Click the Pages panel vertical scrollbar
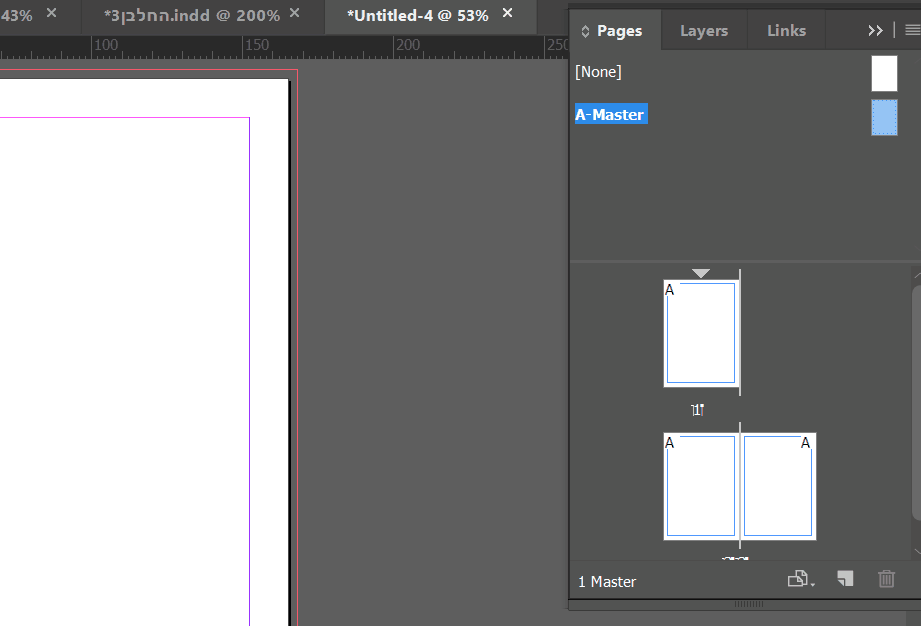The image size is (921, 626). [916, 402]
